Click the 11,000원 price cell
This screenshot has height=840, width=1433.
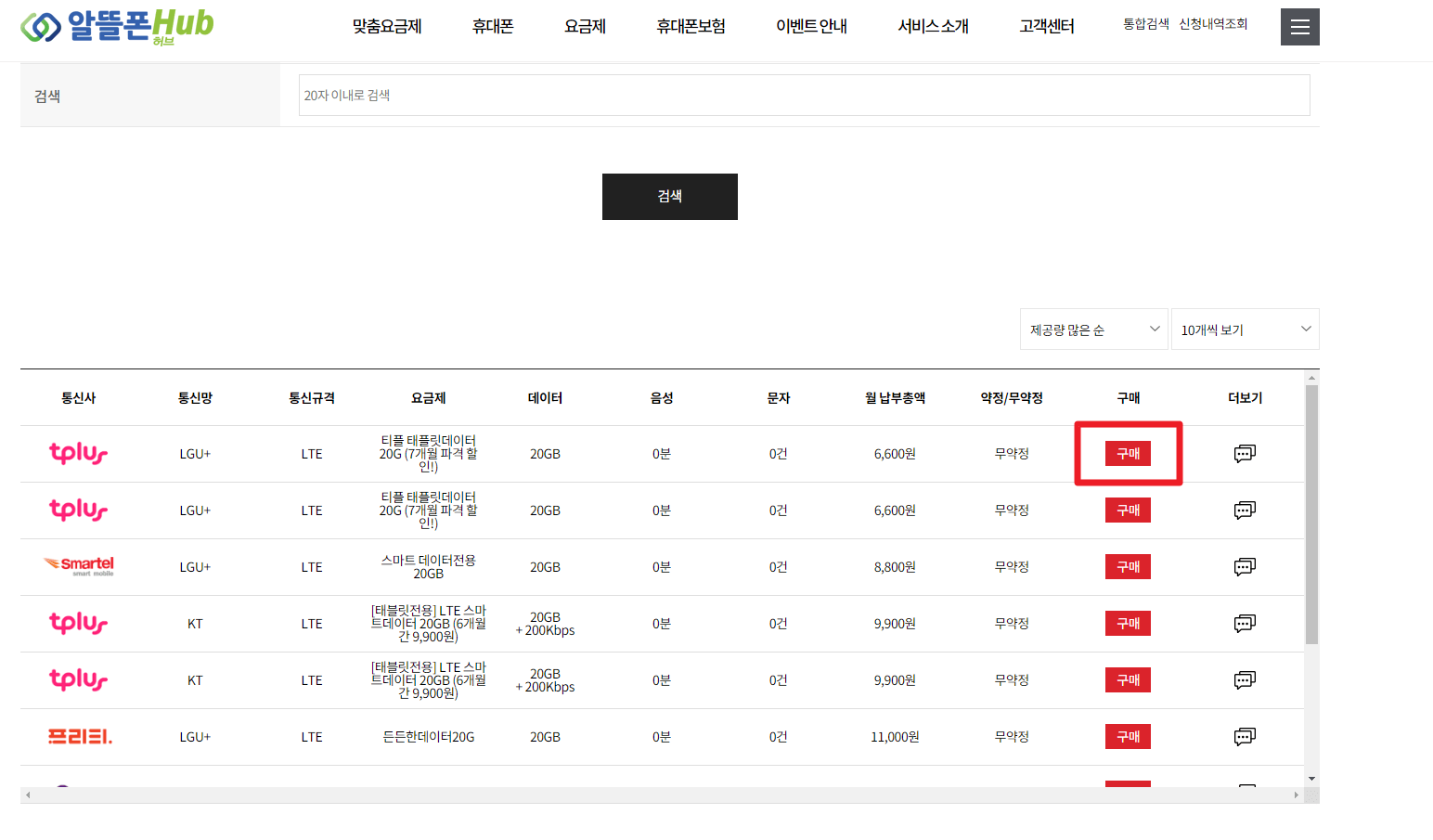[x=895, y=737]
